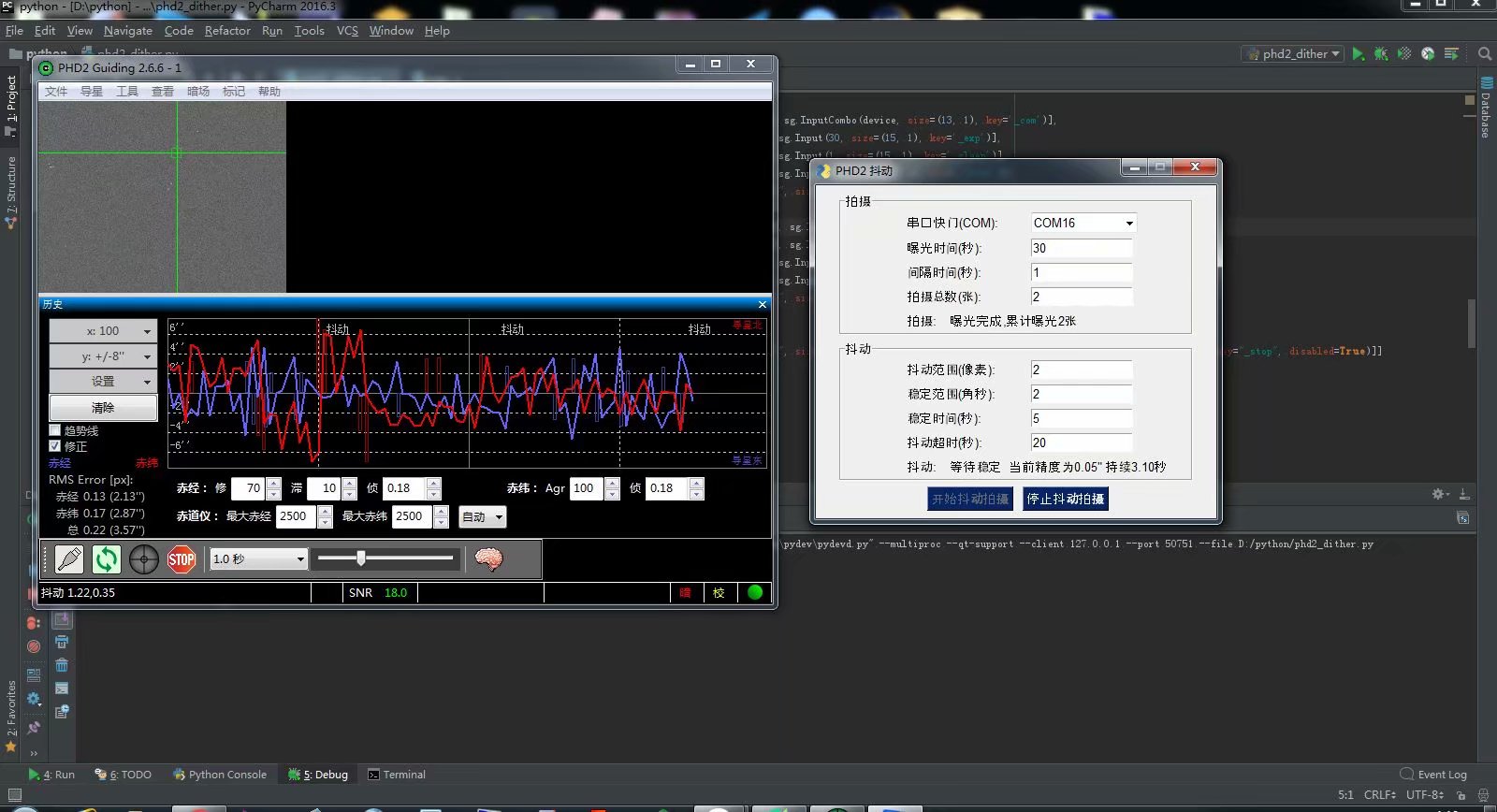Open the x: 100 dropdown
The height and width of the screenshot is (812, 1497).
click(103, 331)
